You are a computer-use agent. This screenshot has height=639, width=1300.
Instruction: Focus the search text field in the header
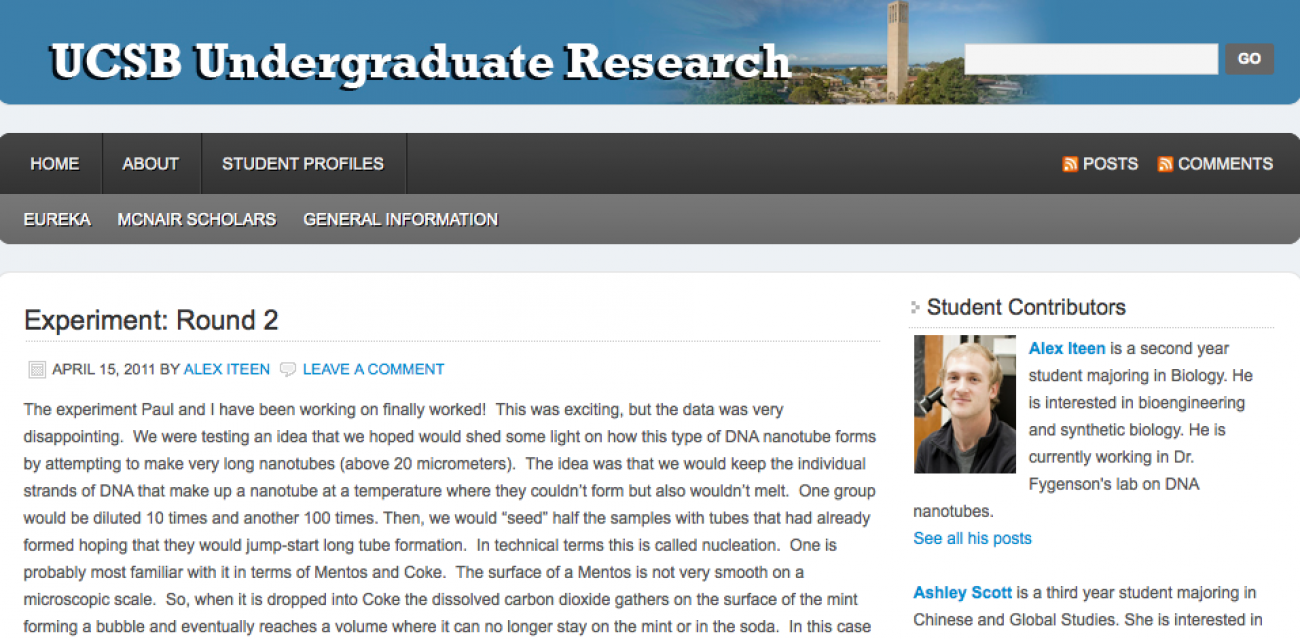(x=1090, y=59)
